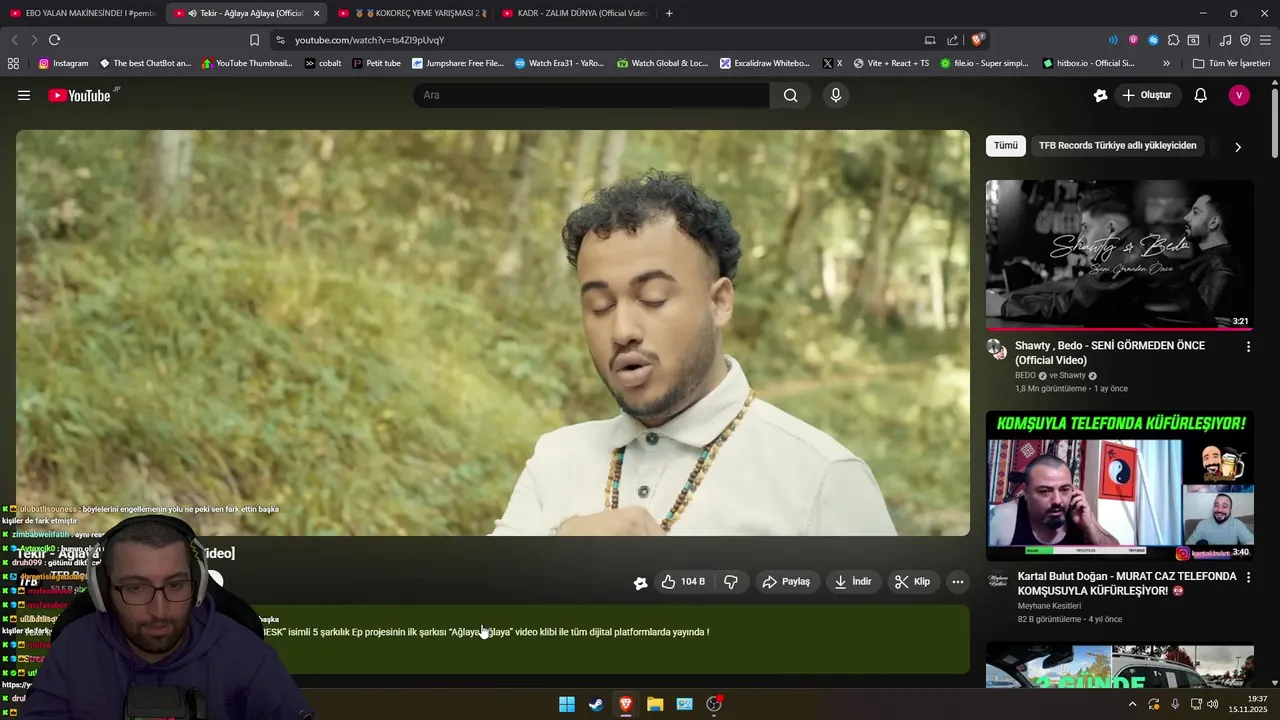Open Steam from the taskbar
1280x720 pixels.
pos(596,704)
